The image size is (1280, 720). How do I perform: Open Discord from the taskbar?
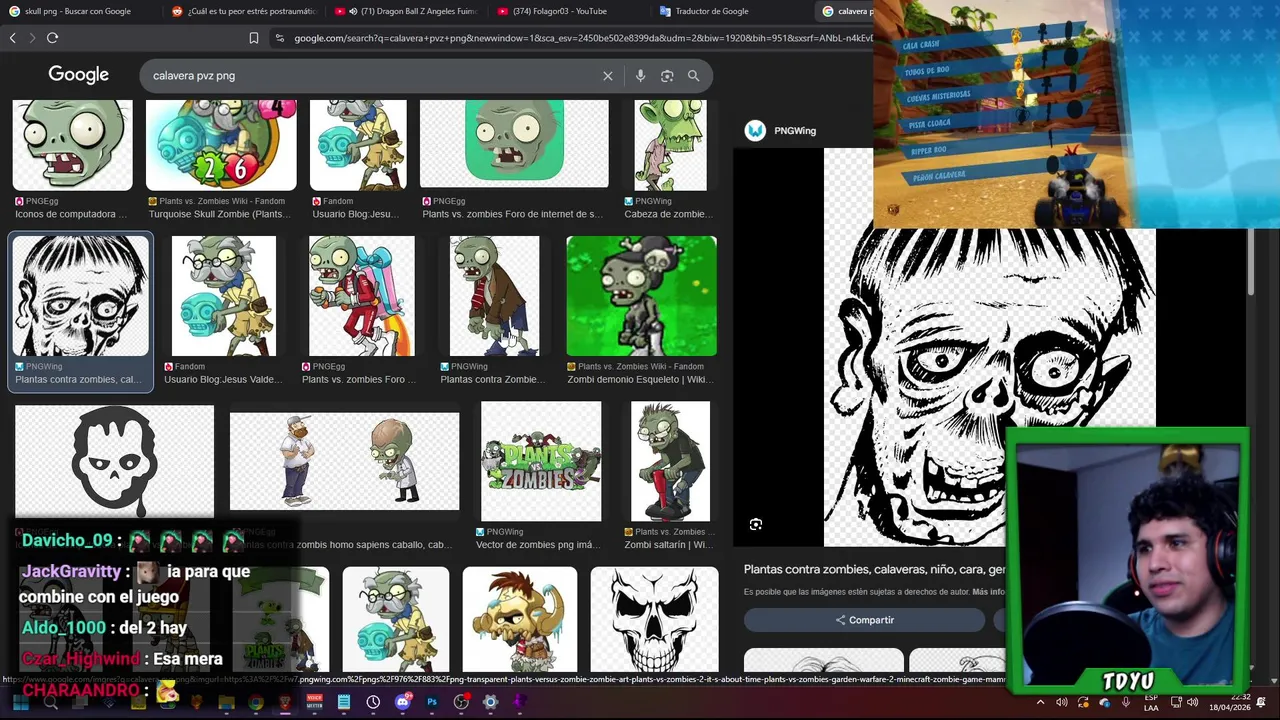(403, 702)
